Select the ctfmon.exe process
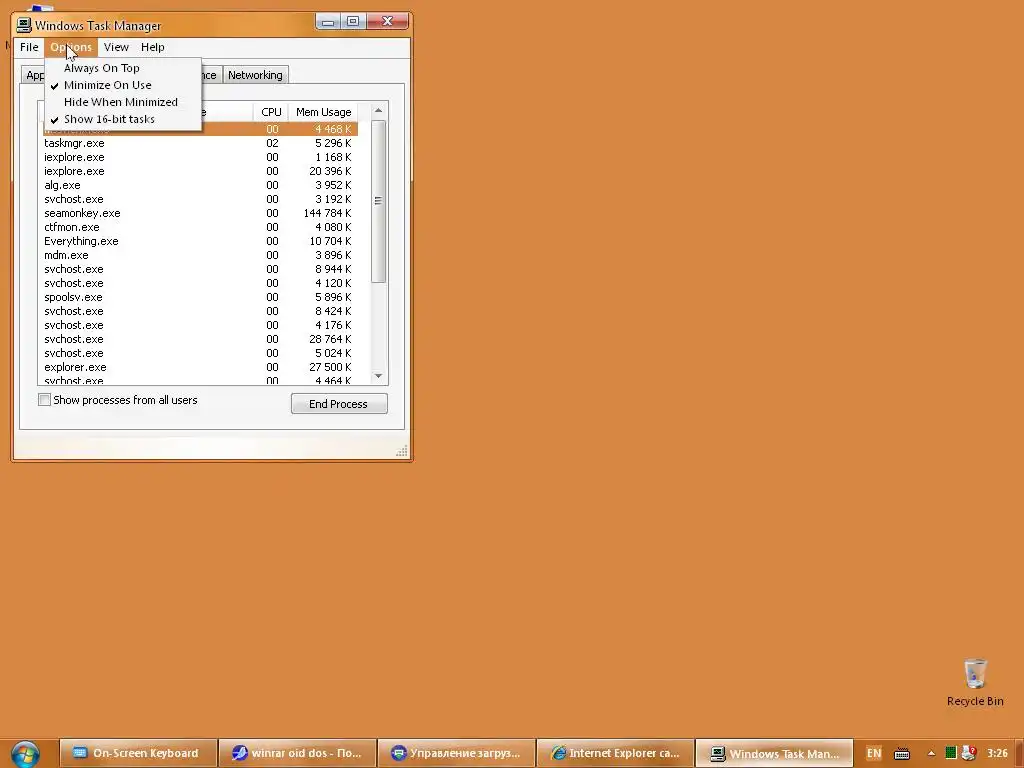 coord(200,227)
